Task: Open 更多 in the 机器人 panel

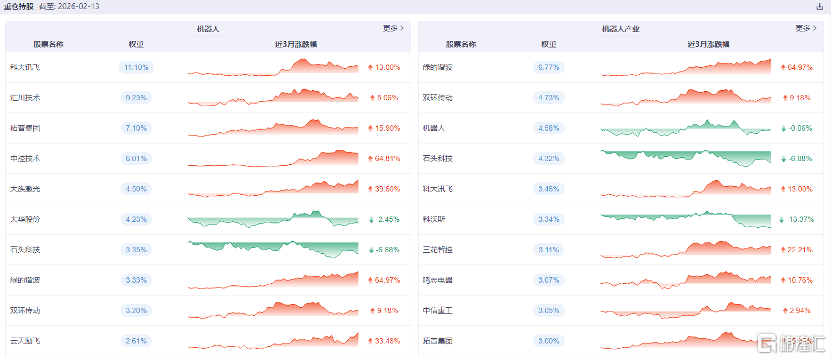Action: [x=393, y=29]
